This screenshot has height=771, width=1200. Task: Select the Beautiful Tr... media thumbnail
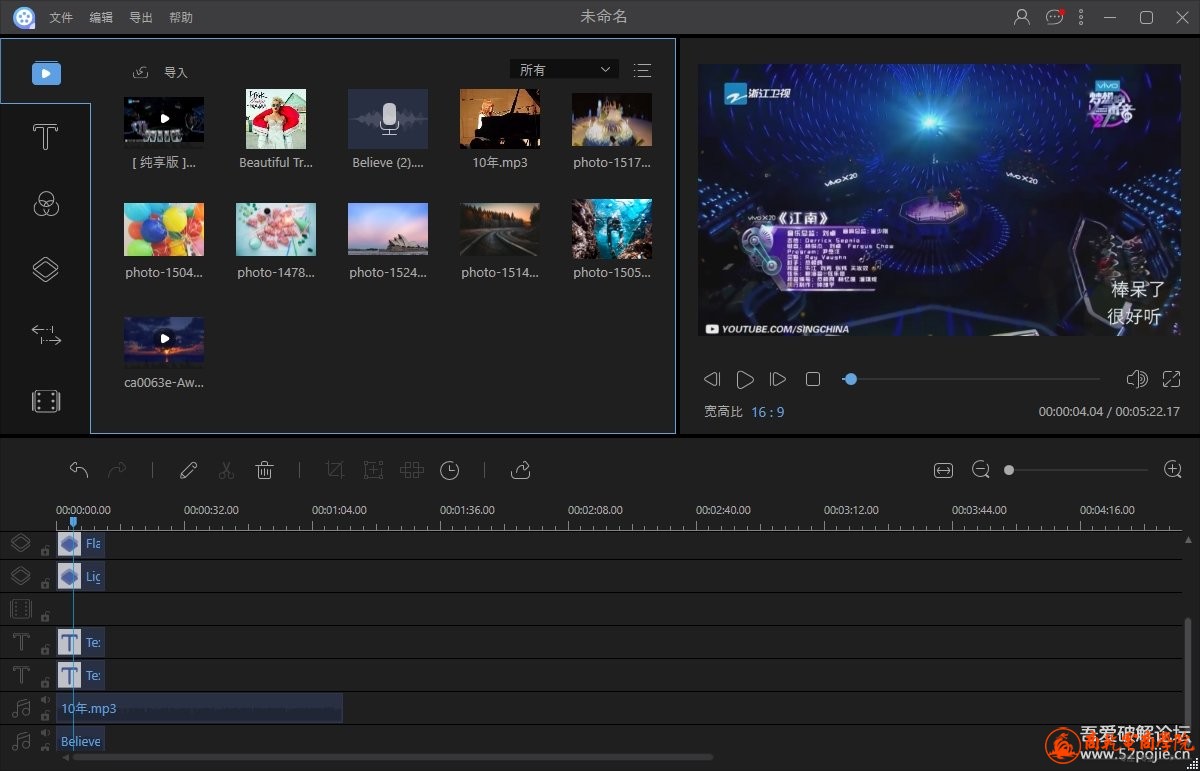coord(276,119)
